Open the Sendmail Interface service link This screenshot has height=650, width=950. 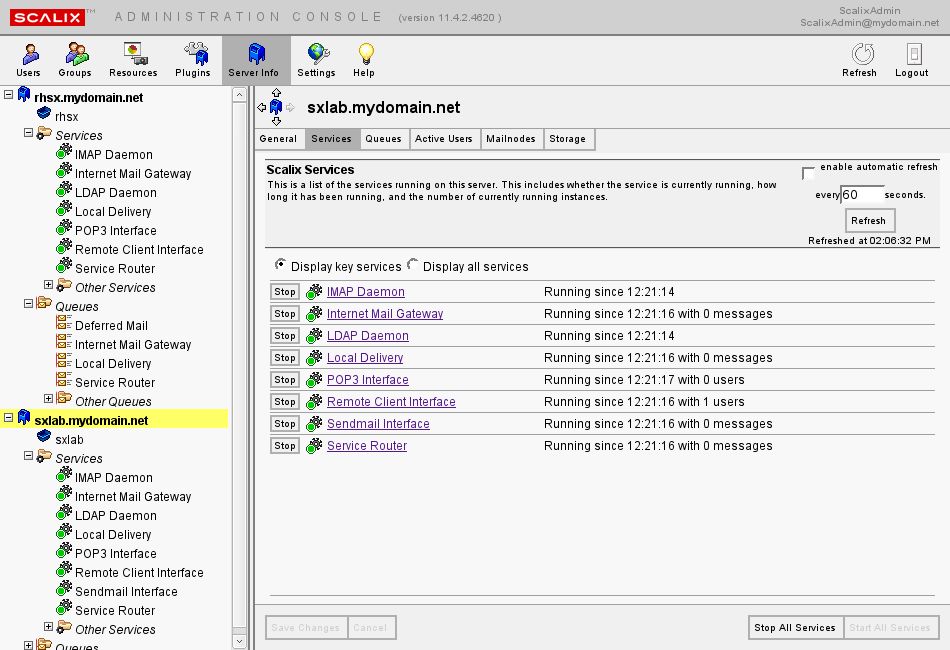click(x=378, y=424)
